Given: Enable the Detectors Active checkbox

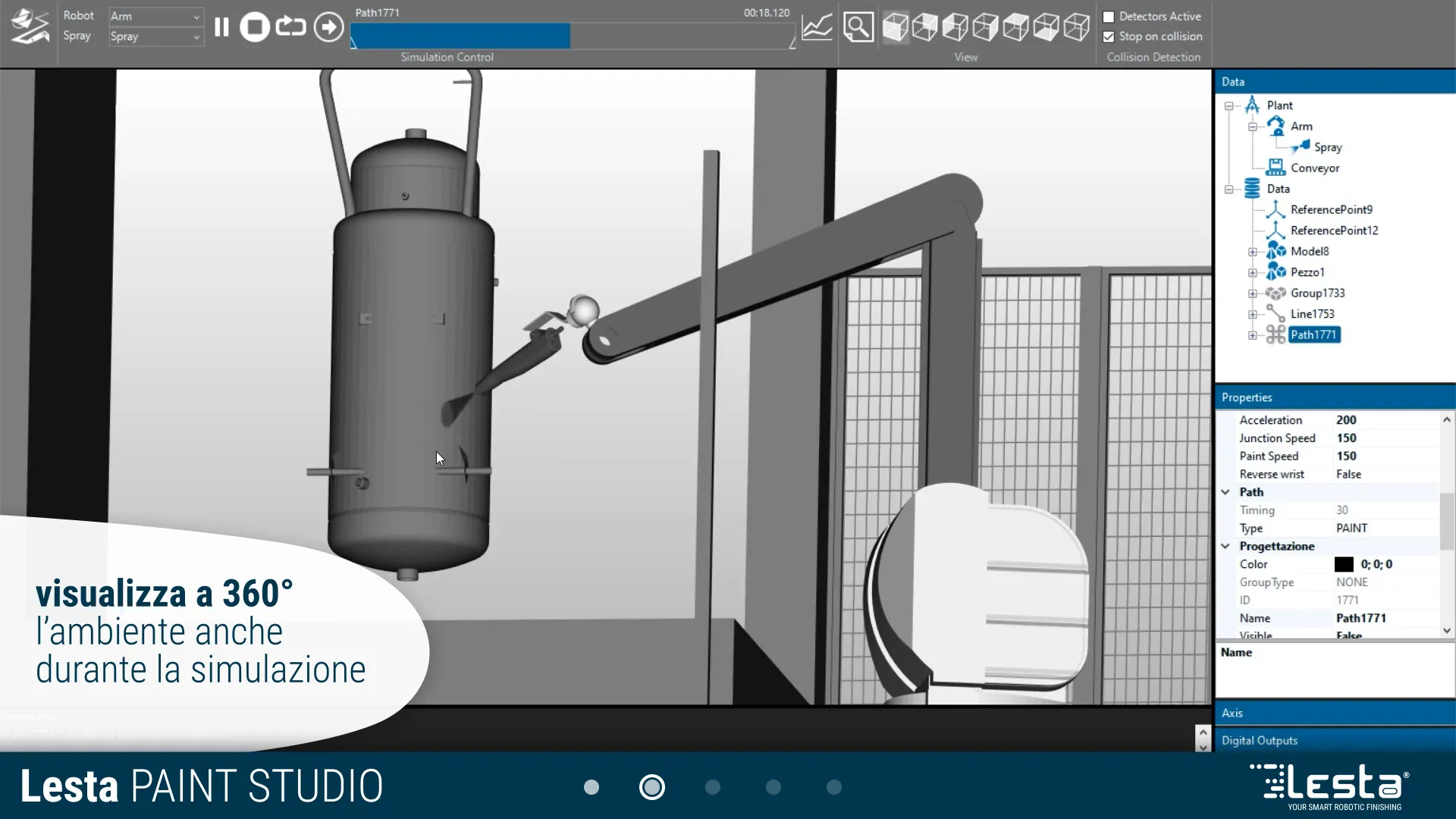Looking at the screenshot, I should click(x=1109, y=17).
